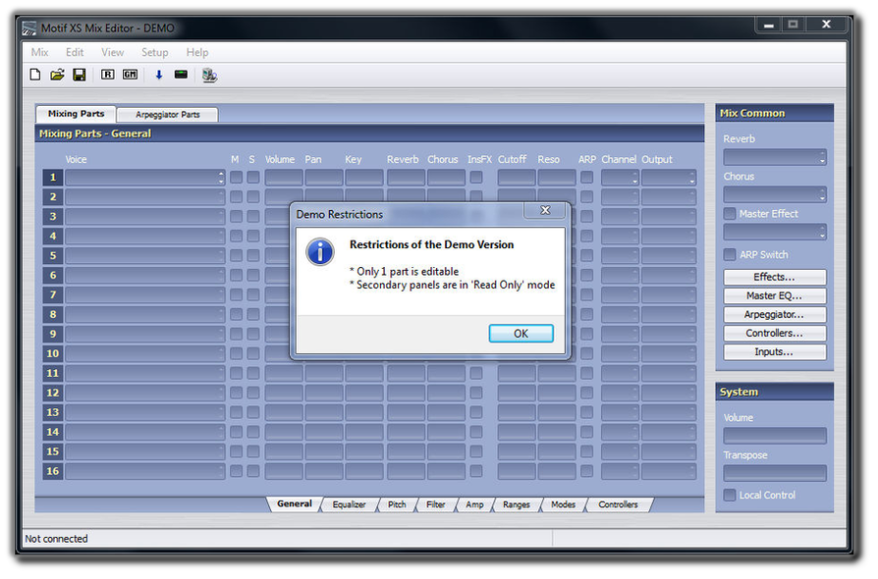This screenshot has height=579, width=878.
Task: Toggle Mute checkbox for part 1
Action: pos(236,177)
